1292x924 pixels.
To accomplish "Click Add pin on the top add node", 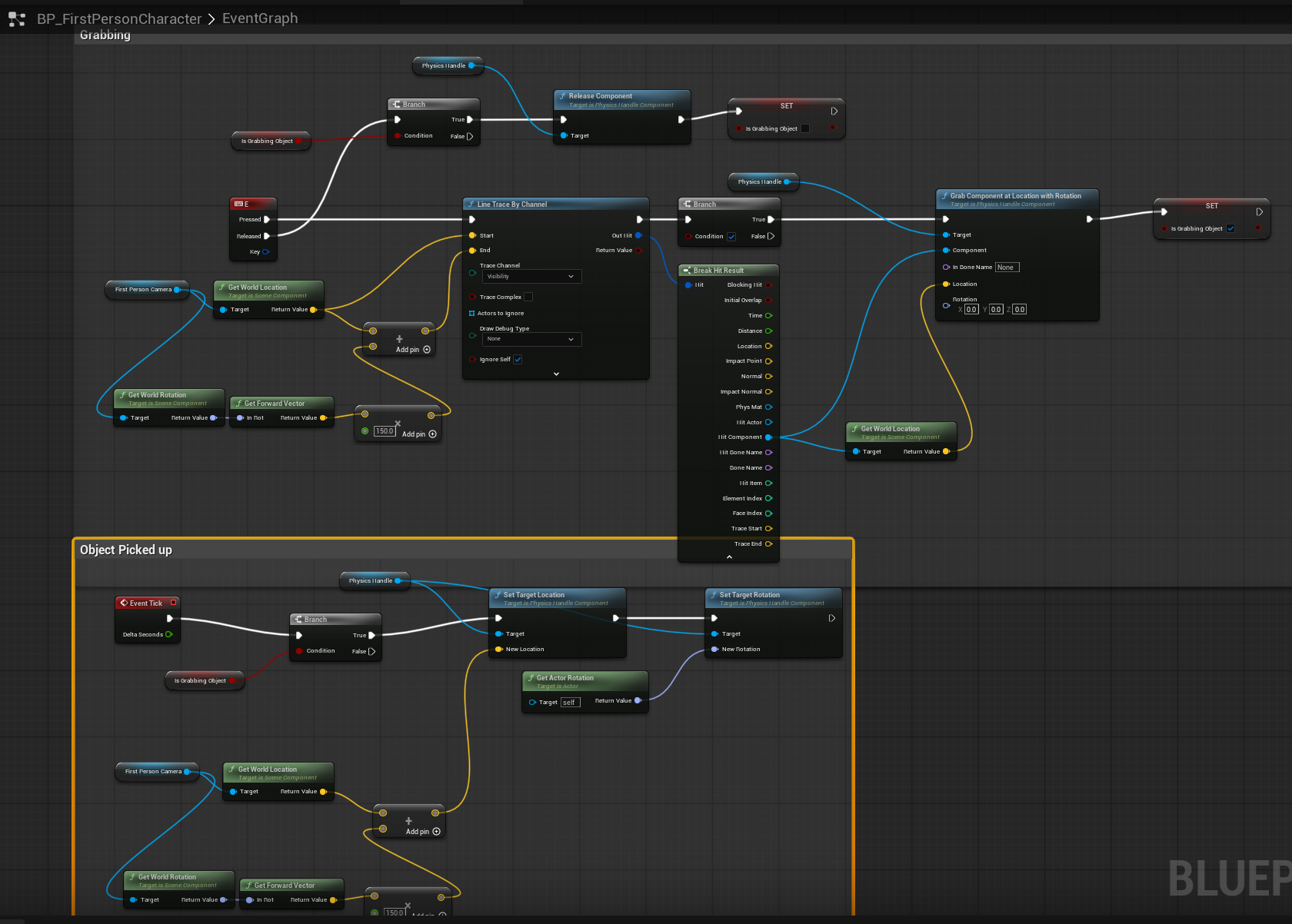I will [413, 350].
